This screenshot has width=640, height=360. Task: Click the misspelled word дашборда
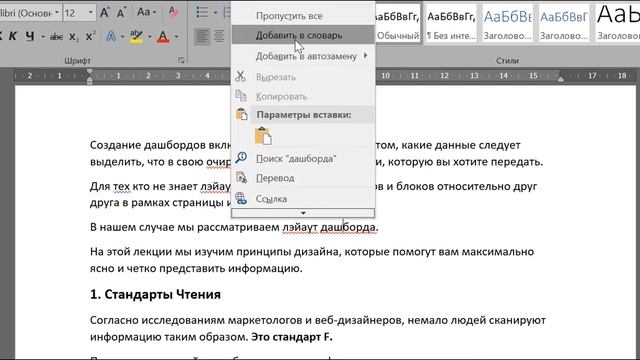(x=347, y=227)
